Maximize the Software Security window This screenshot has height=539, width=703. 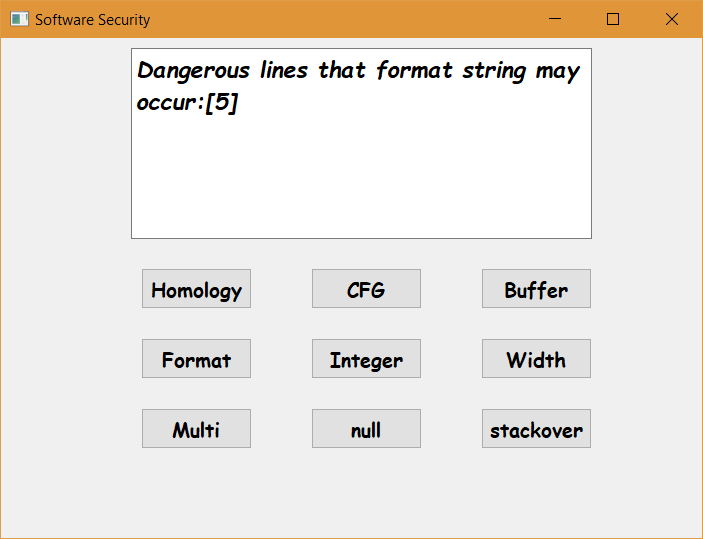613,19
